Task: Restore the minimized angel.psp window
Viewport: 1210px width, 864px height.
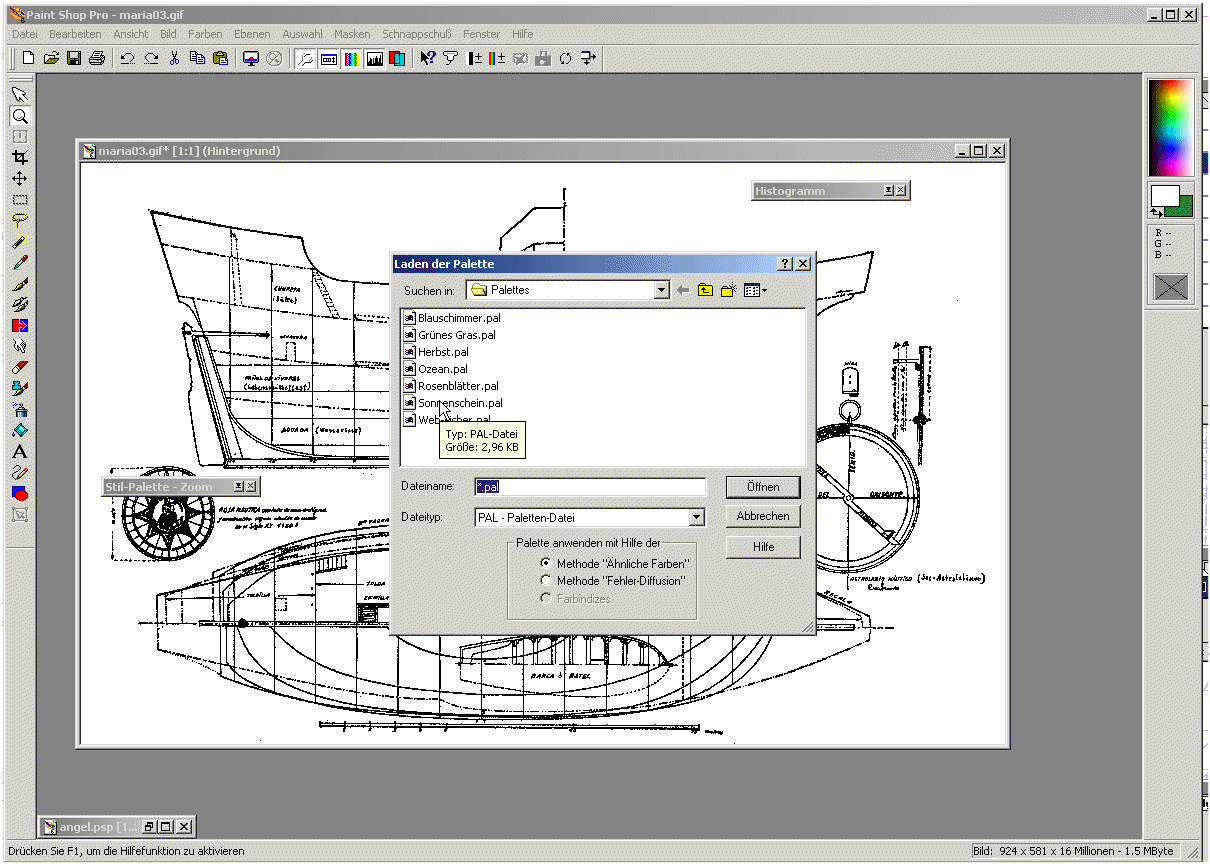Action: (150, 827)
